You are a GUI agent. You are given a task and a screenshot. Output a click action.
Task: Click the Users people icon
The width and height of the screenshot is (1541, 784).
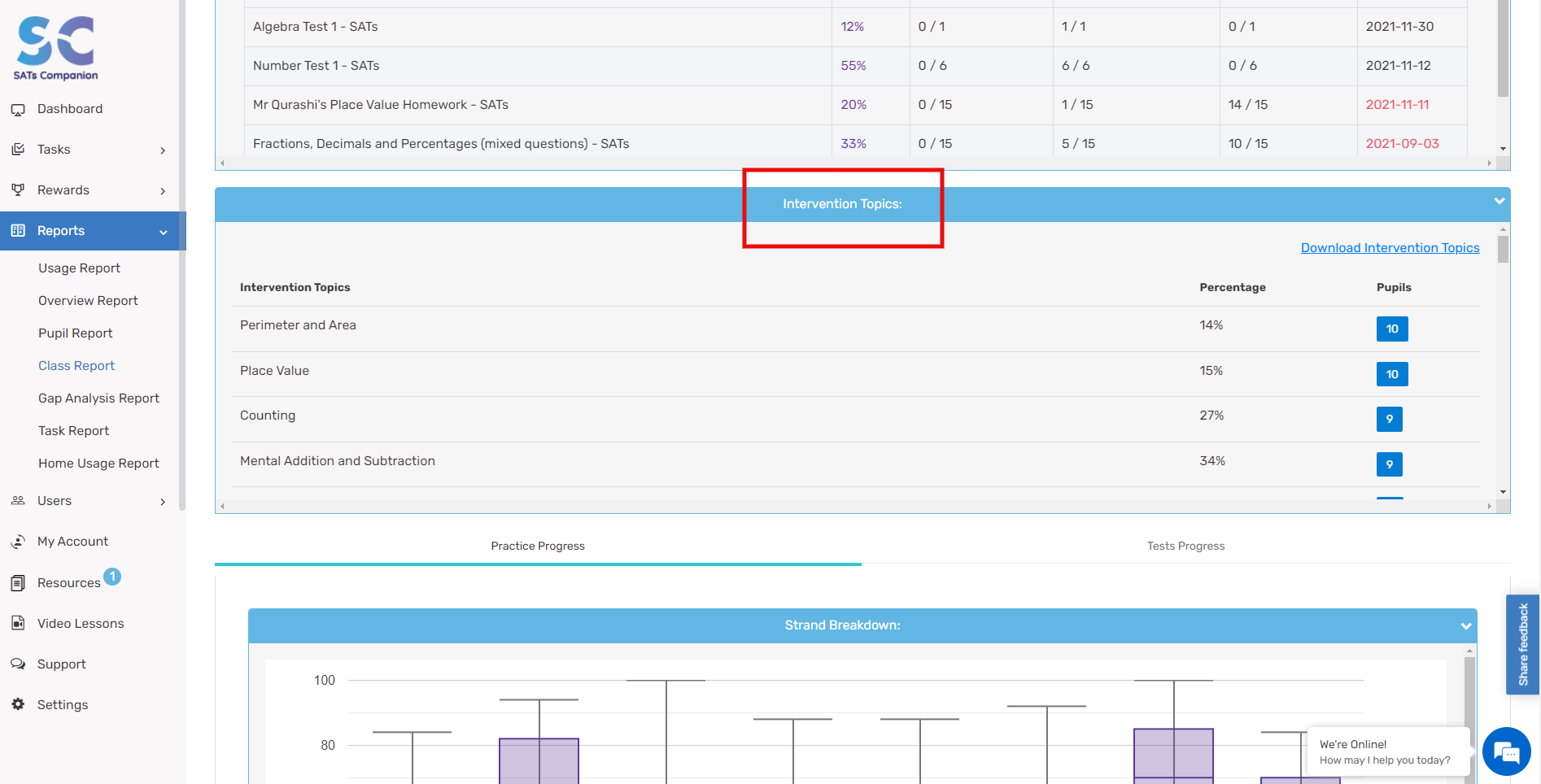(18, 501)
